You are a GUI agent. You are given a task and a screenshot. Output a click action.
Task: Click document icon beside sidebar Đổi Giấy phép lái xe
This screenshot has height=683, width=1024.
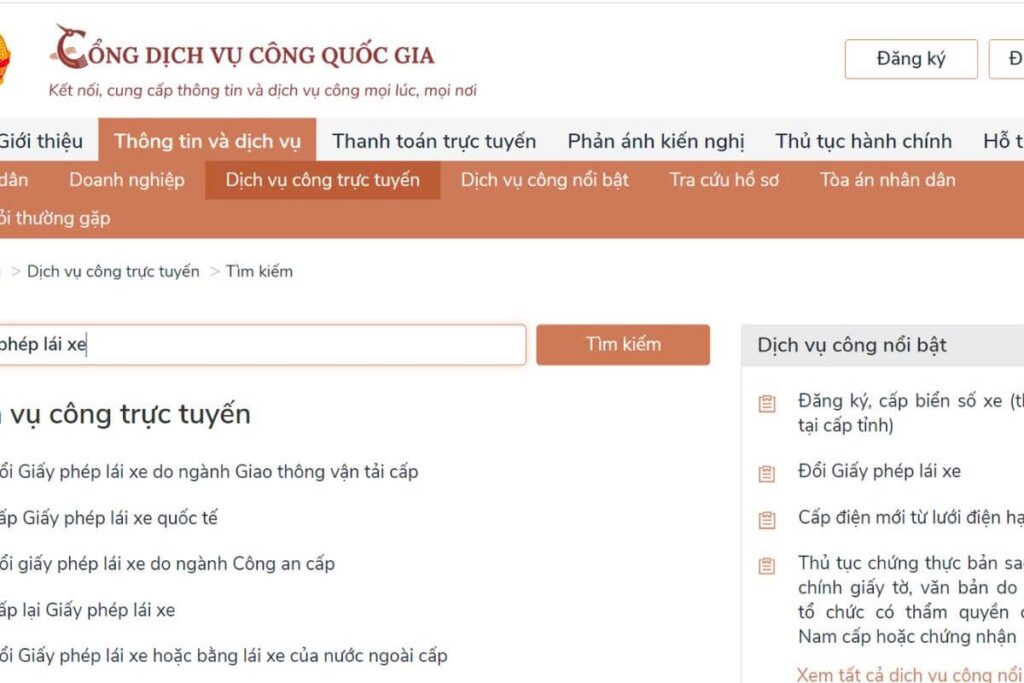tap(767, 473)
